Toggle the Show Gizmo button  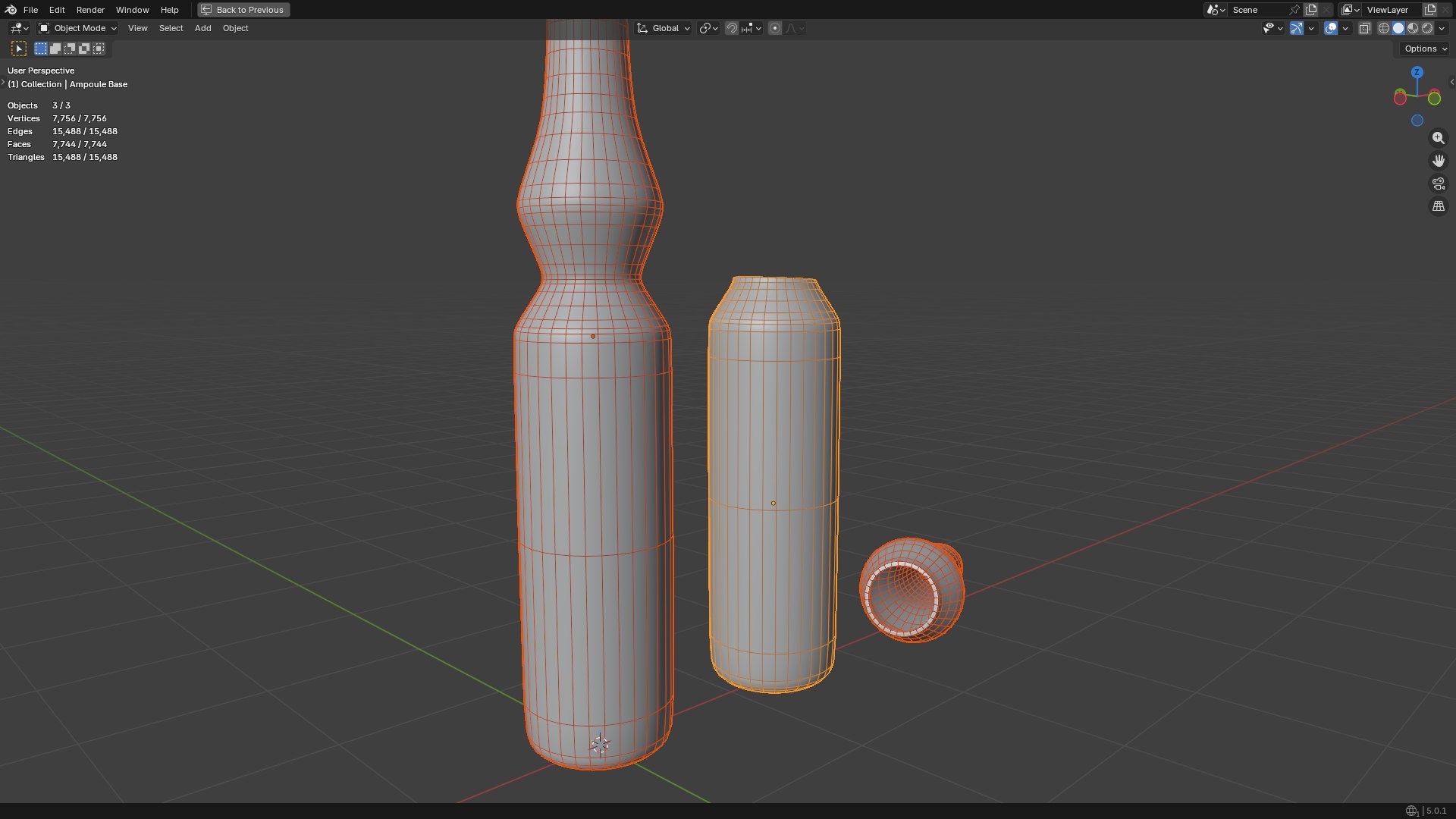(1297, 28)
